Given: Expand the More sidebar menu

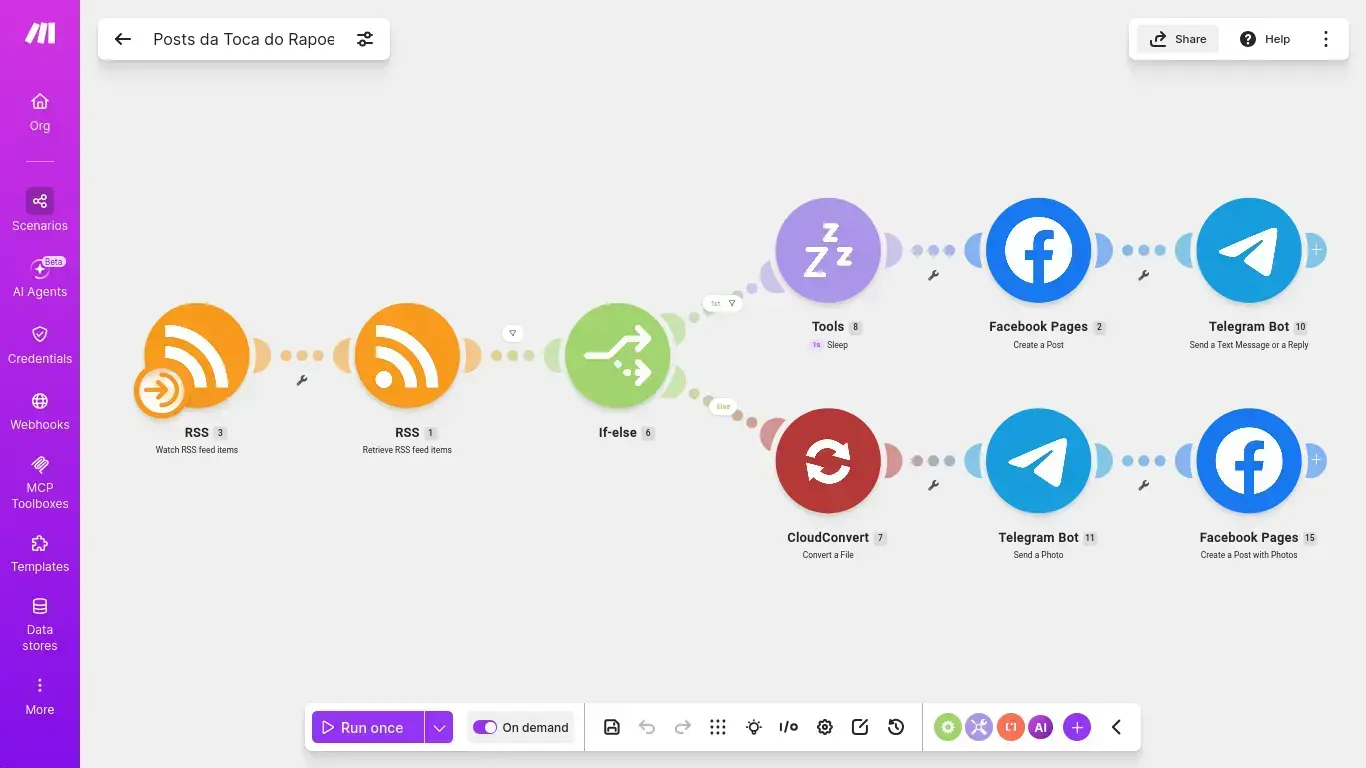Looking at the screenshot, I should [40, 696].
